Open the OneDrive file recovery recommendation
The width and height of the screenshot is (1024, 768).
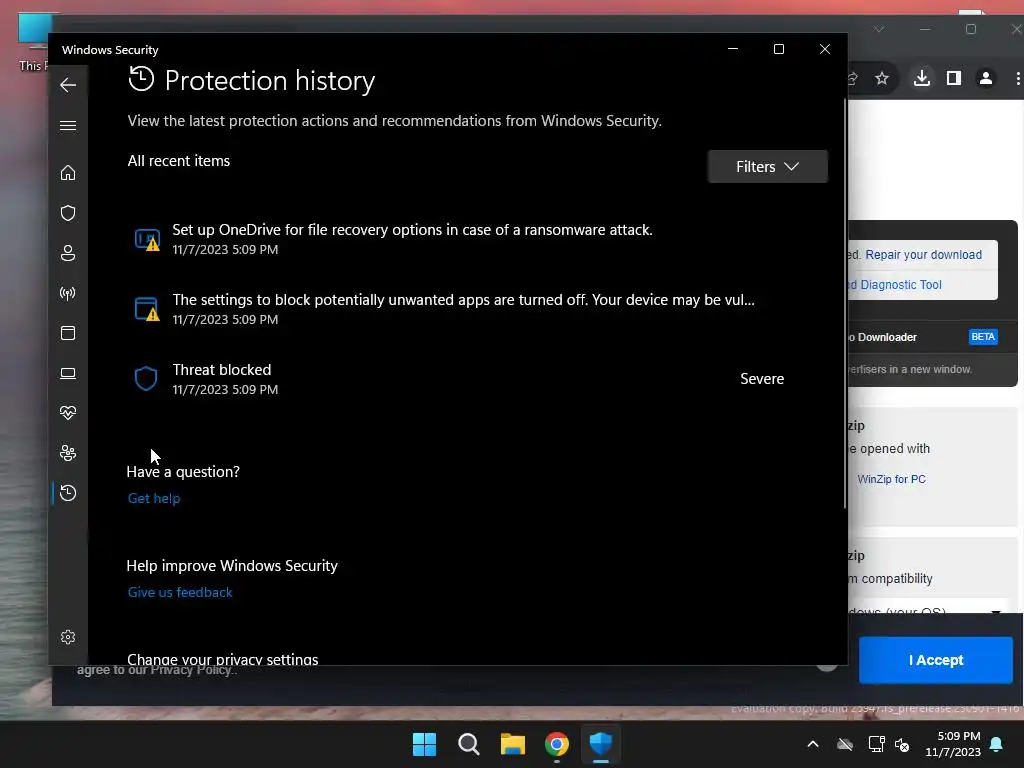coord(457,239)
